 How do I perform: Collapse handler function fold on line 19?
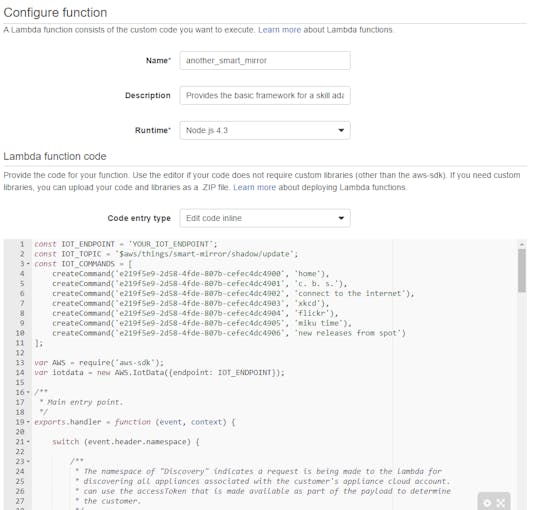pos(28,422)
